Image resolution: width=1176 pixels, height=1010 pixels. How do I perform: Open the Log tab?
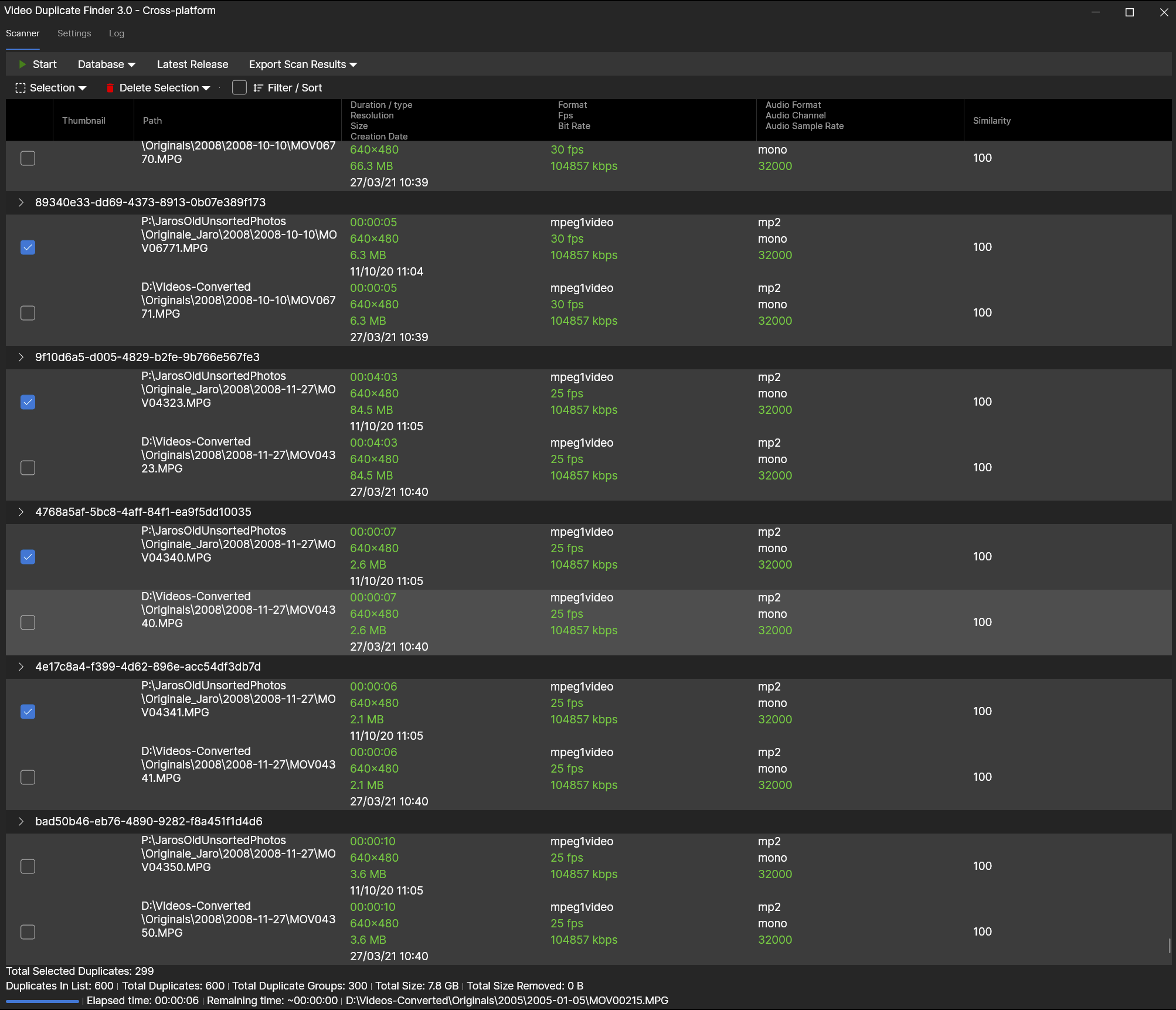tap(116, 33)
